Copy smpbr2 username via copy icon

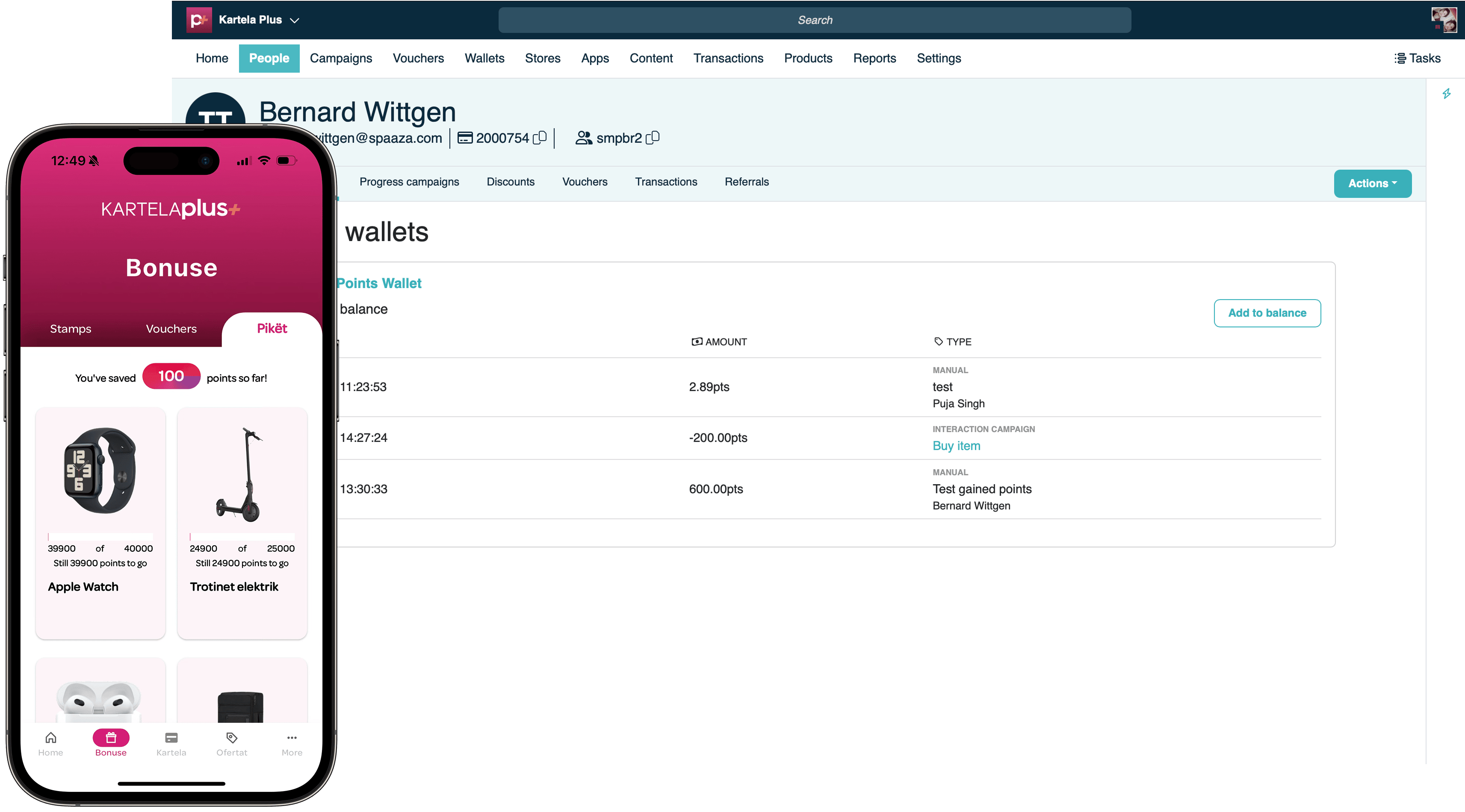pos(652,138)
